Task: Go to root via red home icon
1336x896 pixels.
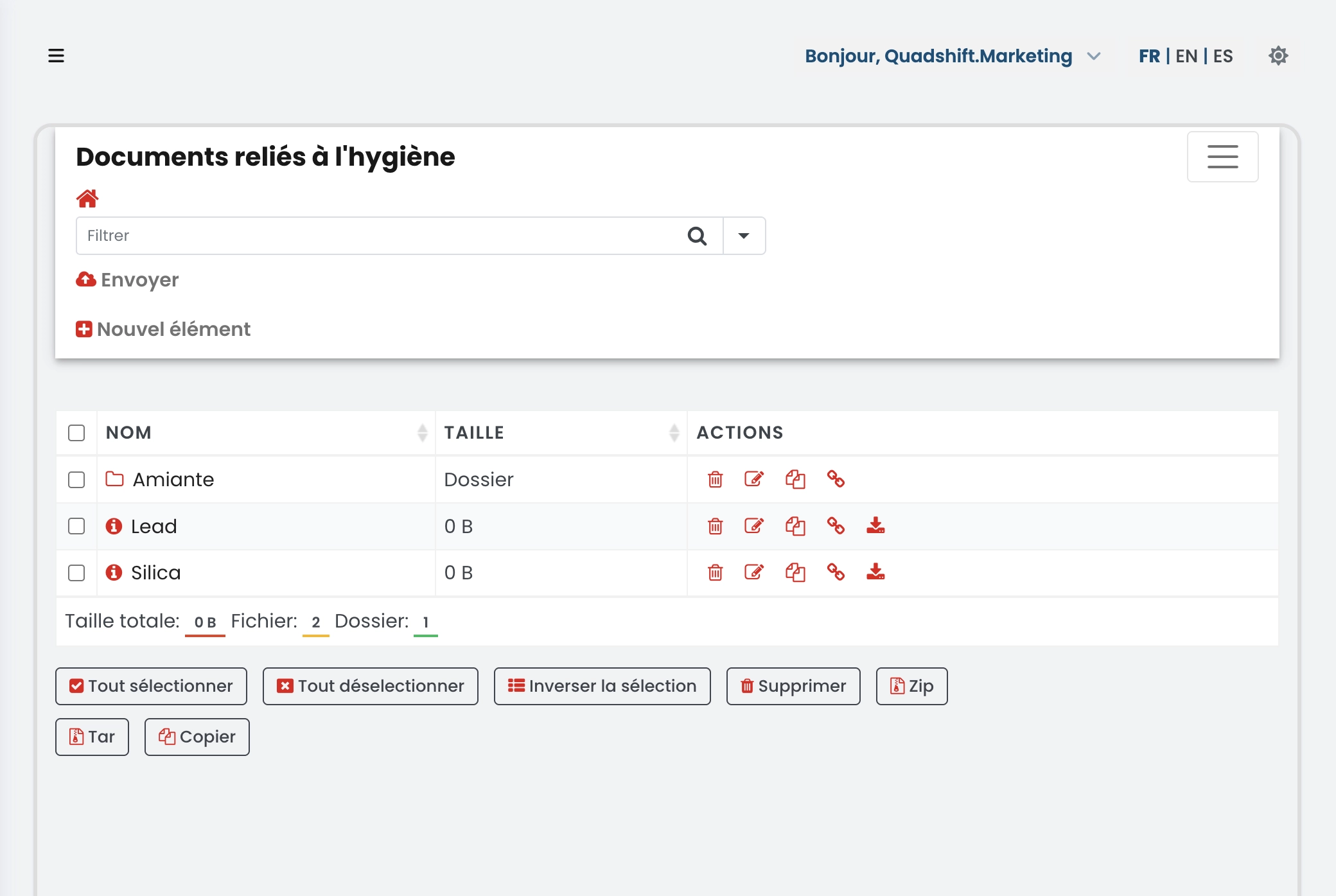Action: click(x=87, y=198)
